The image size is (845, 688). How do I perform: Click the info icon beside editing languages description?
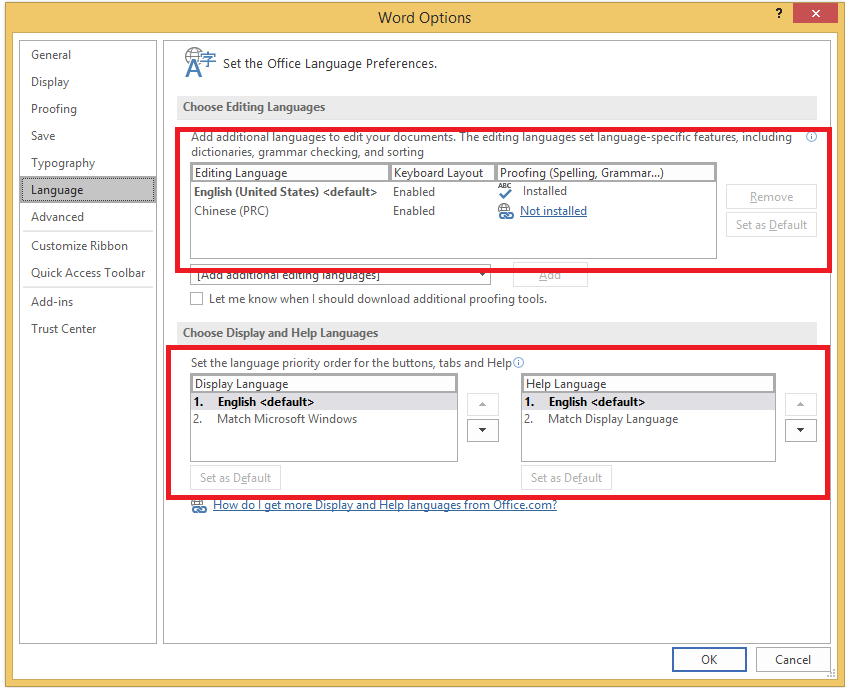point(811,137)
